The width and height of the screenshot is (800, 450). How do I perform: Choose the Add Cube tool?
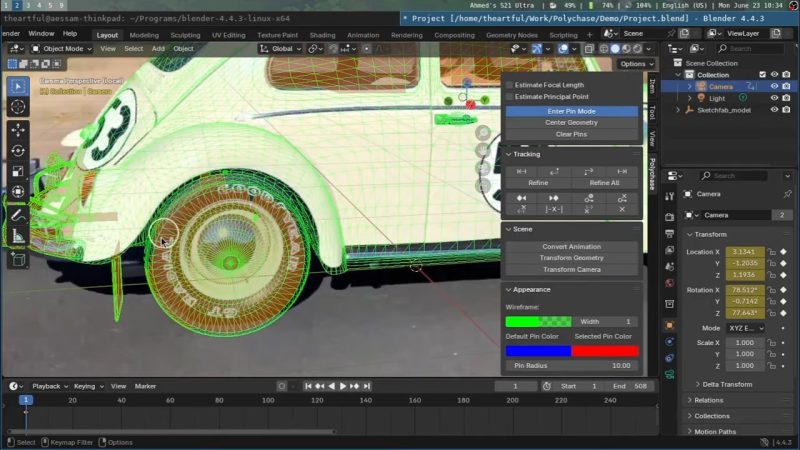click(x=18, y=259)
